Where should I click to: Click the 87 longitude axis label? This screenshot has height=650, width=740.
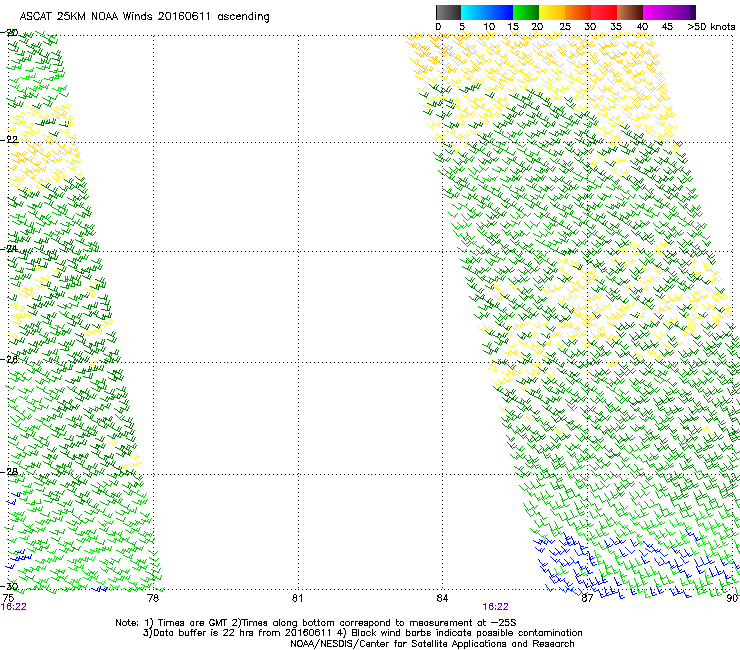pyautogui.click(x=587, y=598)
